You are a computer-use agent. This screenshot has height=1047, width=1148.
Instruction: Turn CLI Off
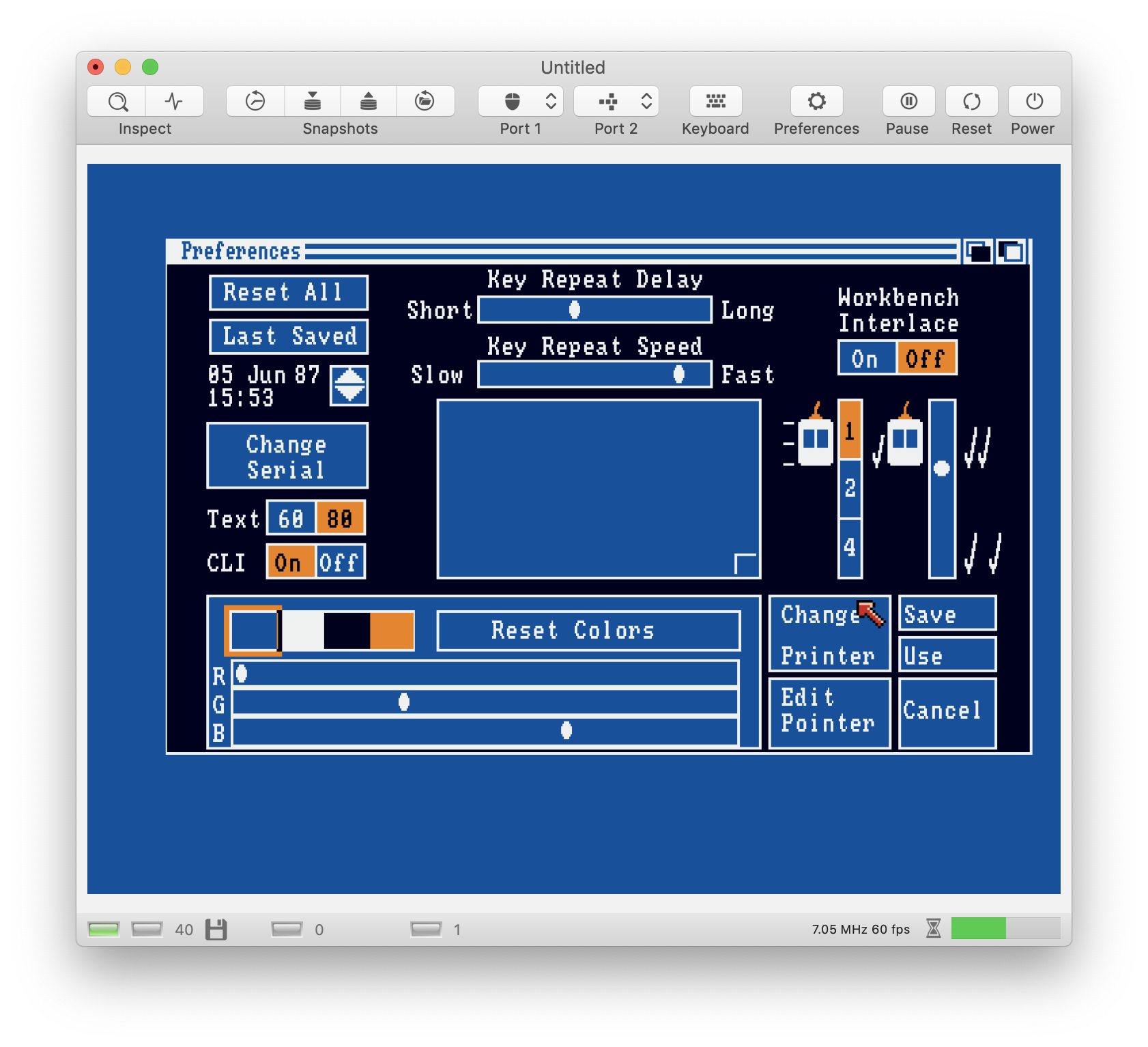click(x=341, y=562)
